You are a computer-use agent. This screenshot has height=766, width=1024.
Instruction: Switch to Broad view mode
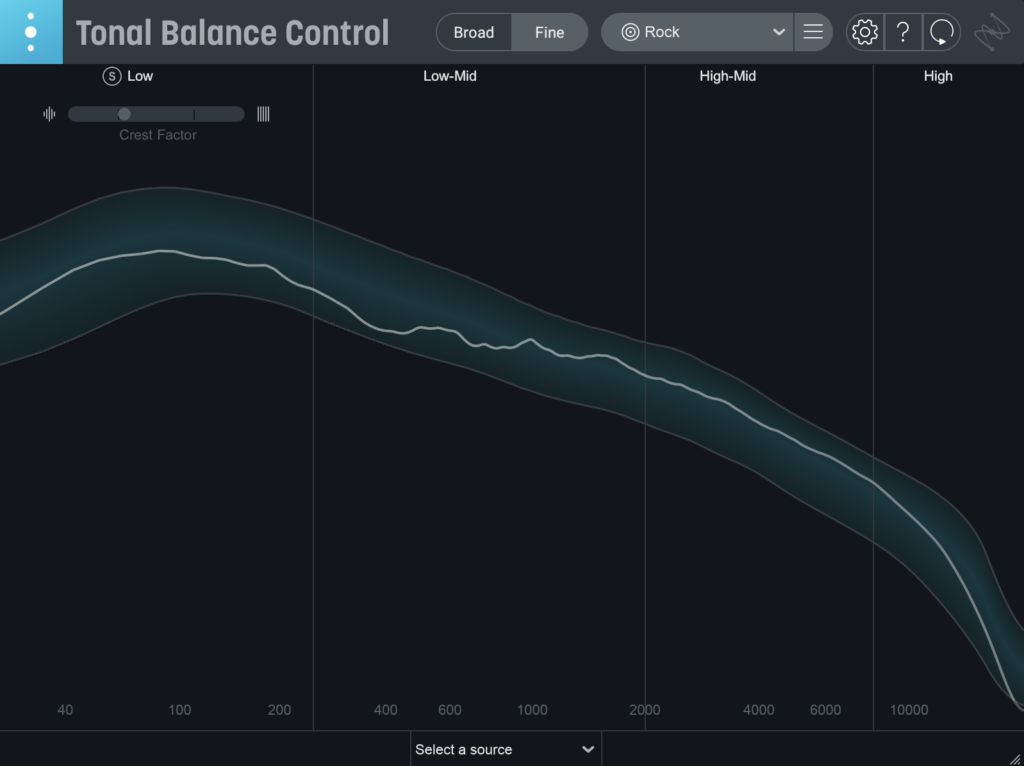473,31
